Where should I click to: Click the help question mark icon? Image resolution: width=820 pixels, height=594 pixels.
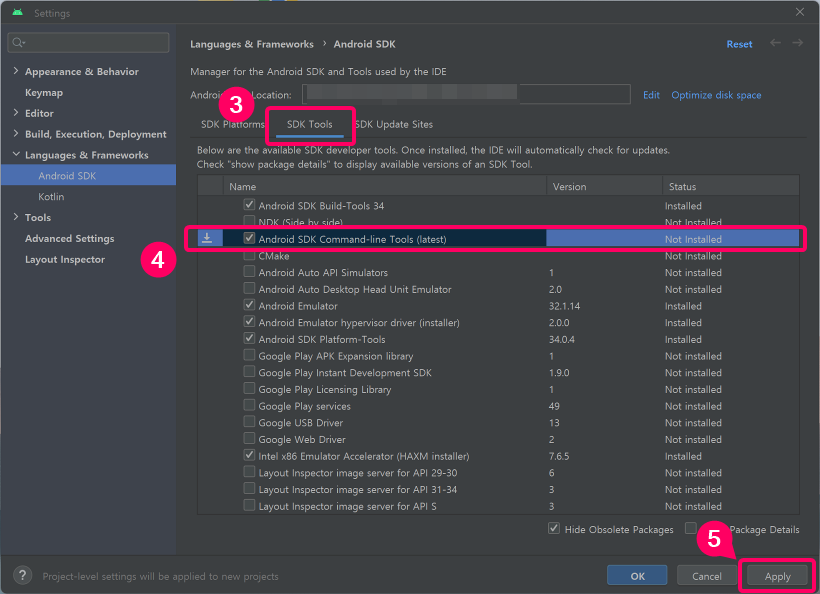pyautogui.click(x=22, y=576)
